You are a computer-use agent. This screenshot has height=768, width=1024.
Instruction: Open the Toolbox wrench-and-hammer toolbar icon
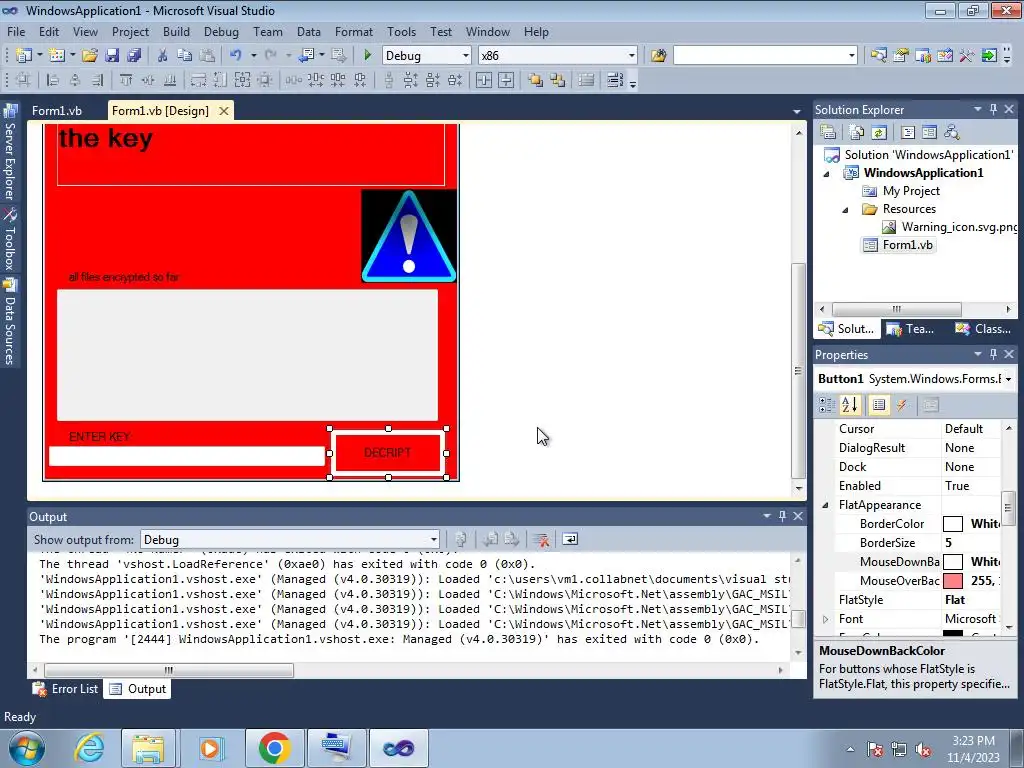click(967, 56)
